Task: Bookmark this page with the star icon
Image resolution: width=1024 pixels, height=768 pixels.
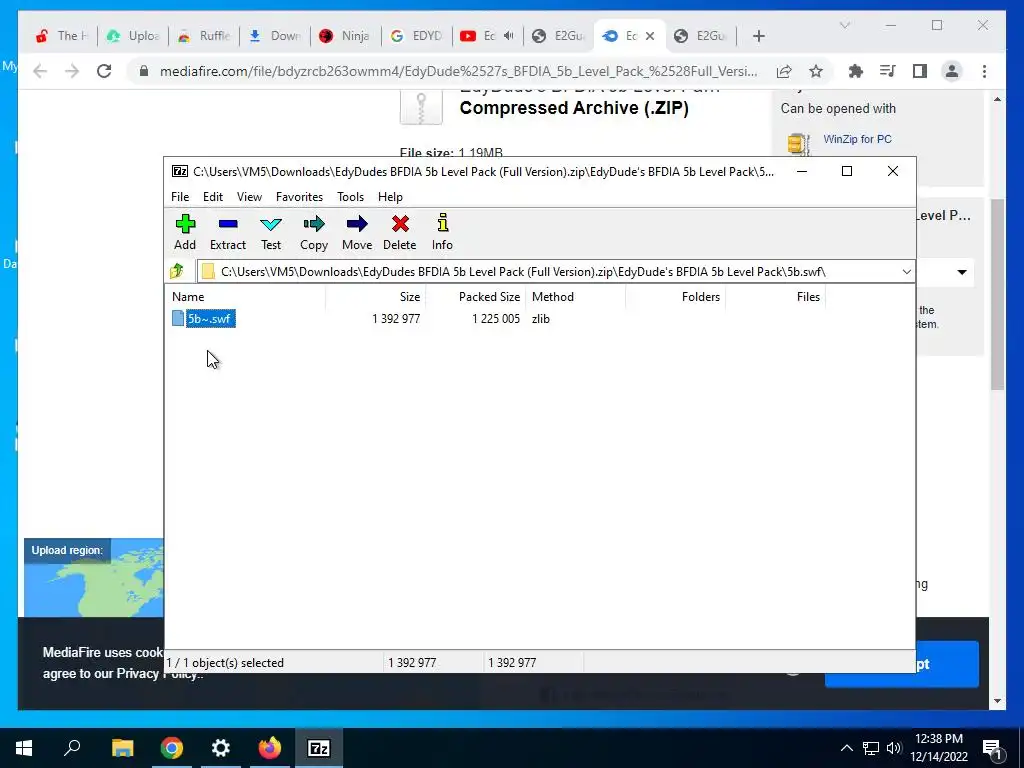Action: coord(816,71)
